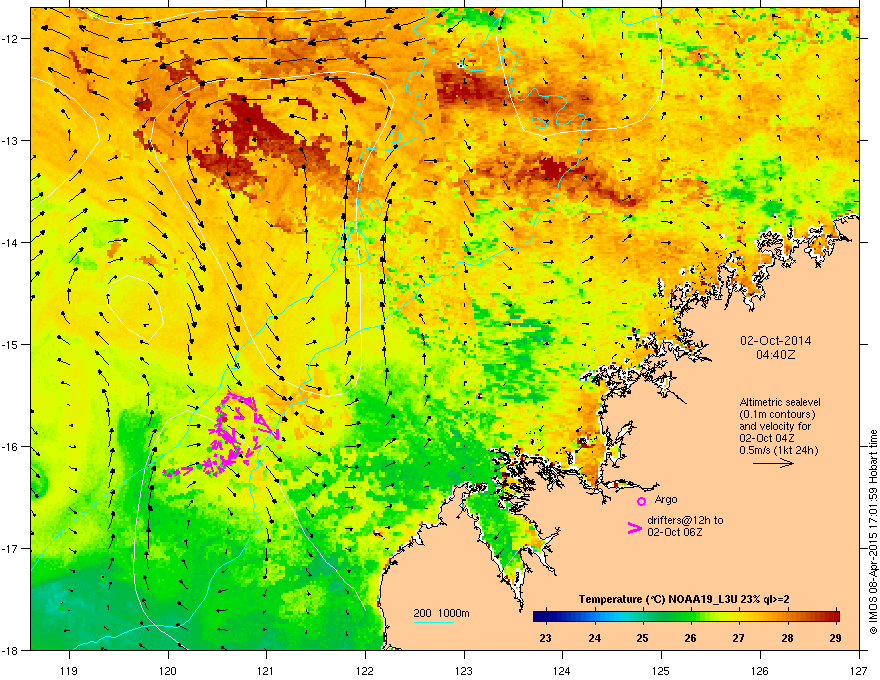Image resolution: width=880 pixels, height=680 pixels.
Task: Click the latitude axis label -12
Action: [10, 39]
